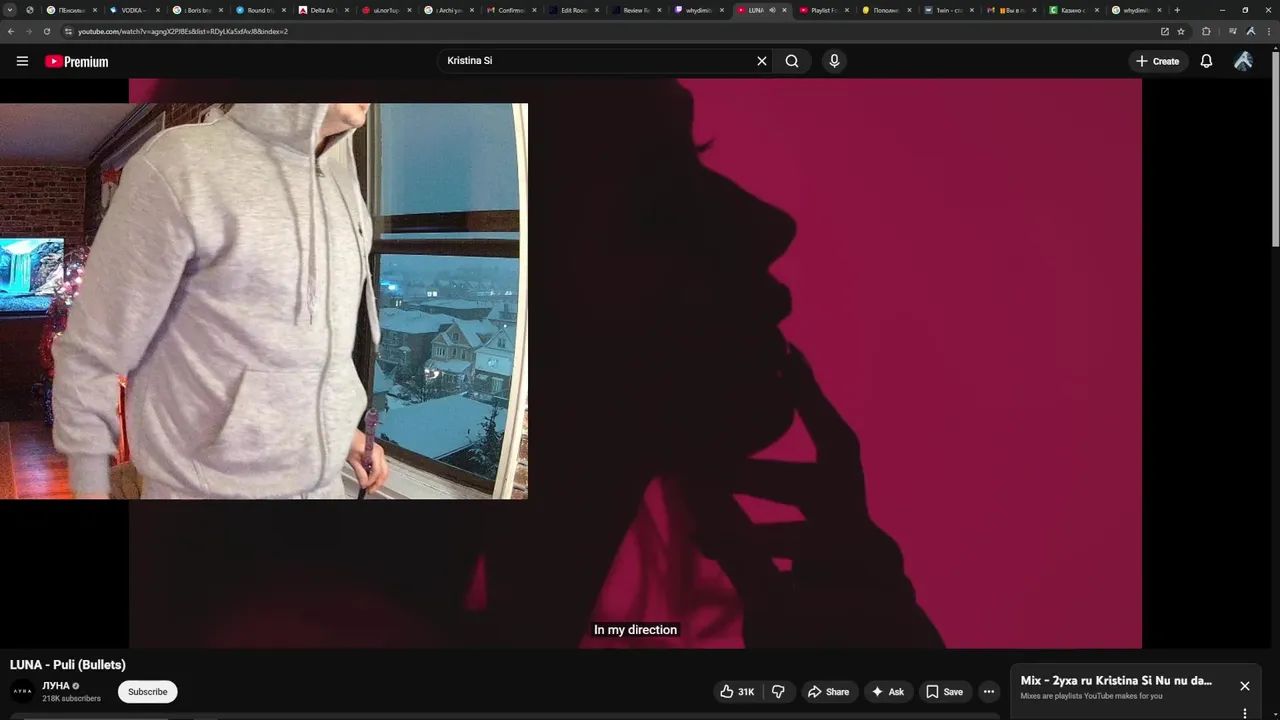Click the 218K subscribers text
1280x720 pixels.
click(x=71, y=698)
